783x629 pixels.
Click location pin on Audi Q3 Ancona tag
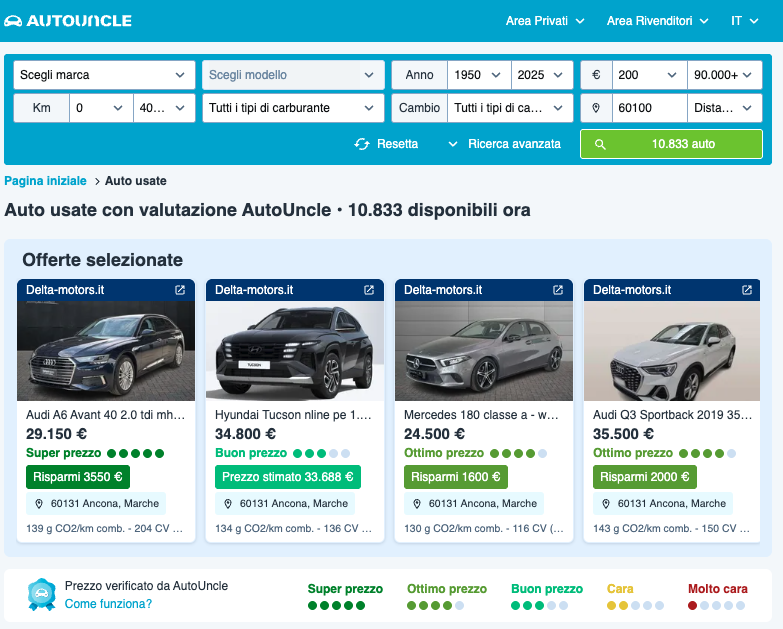pos(606,504)
